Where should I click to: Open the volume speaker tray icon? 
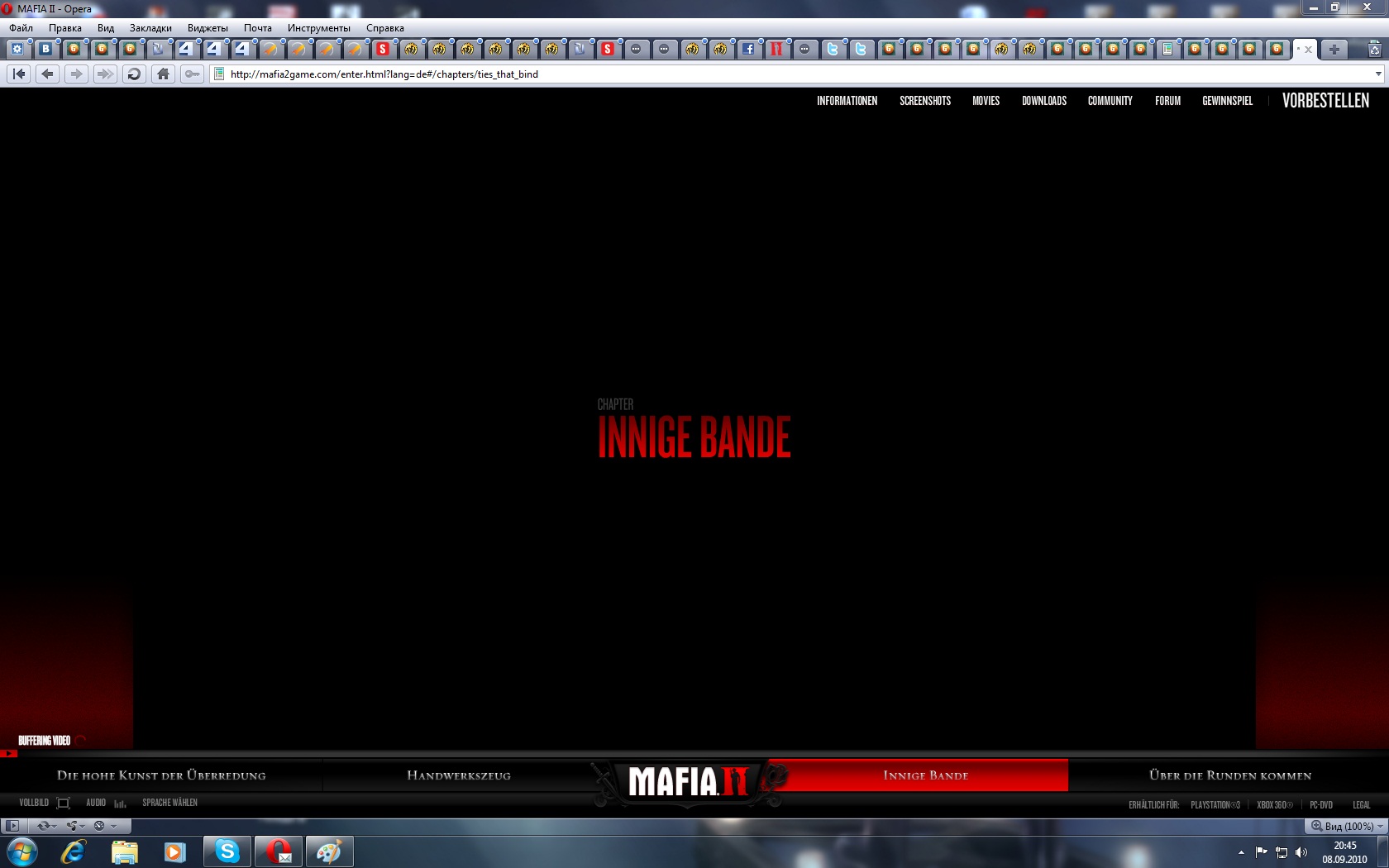[1301, 852]
